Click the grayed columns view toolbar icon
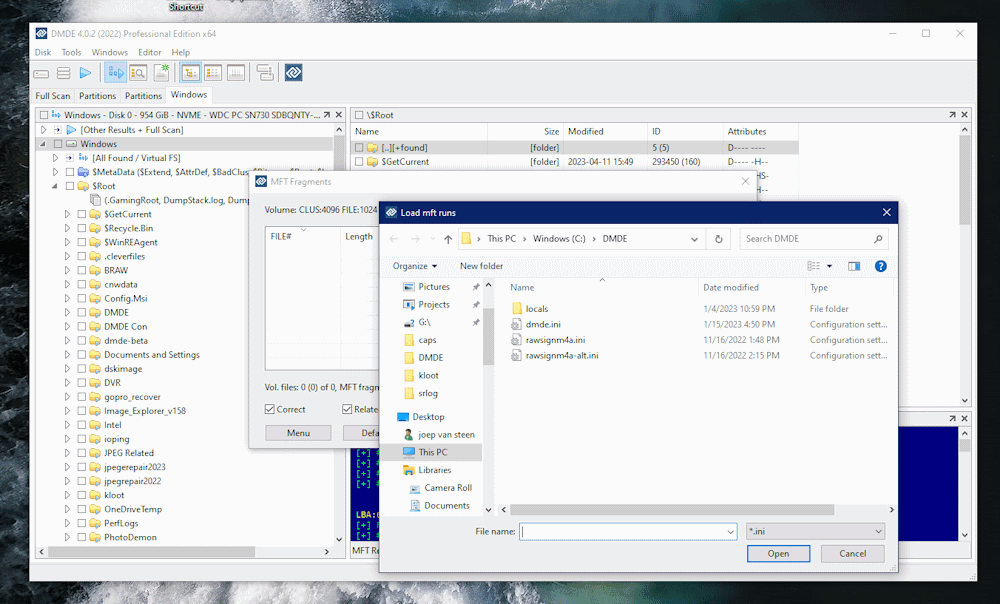 click(235, 73)
